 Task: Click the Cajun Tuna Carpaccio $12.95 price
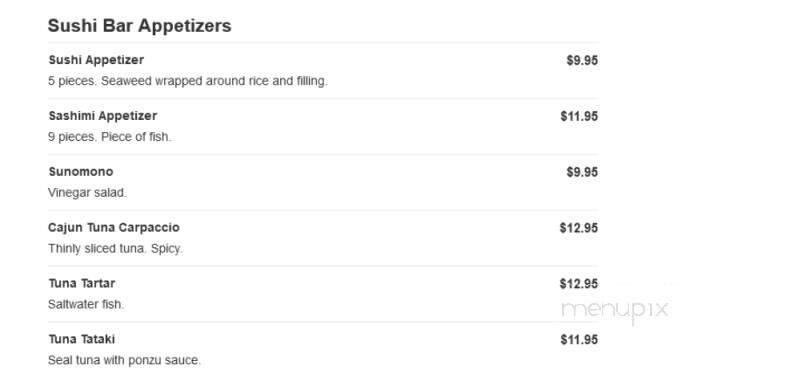click(579, 228)
